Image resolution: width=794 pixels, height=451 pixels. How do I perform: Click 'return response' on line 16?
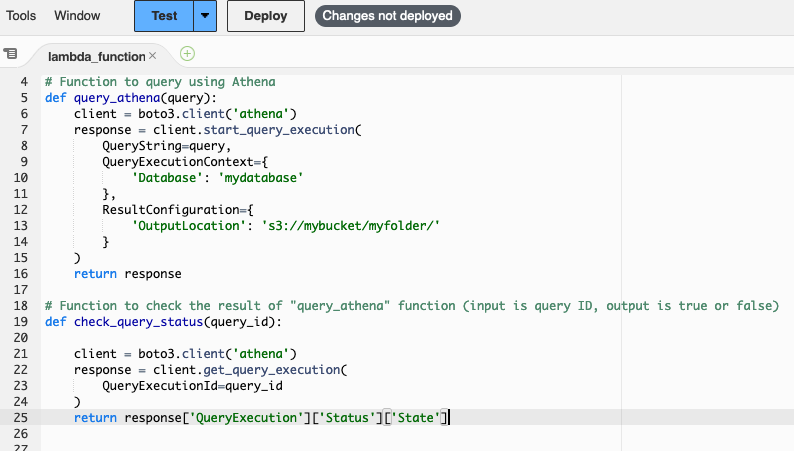[x=128, y=274]
